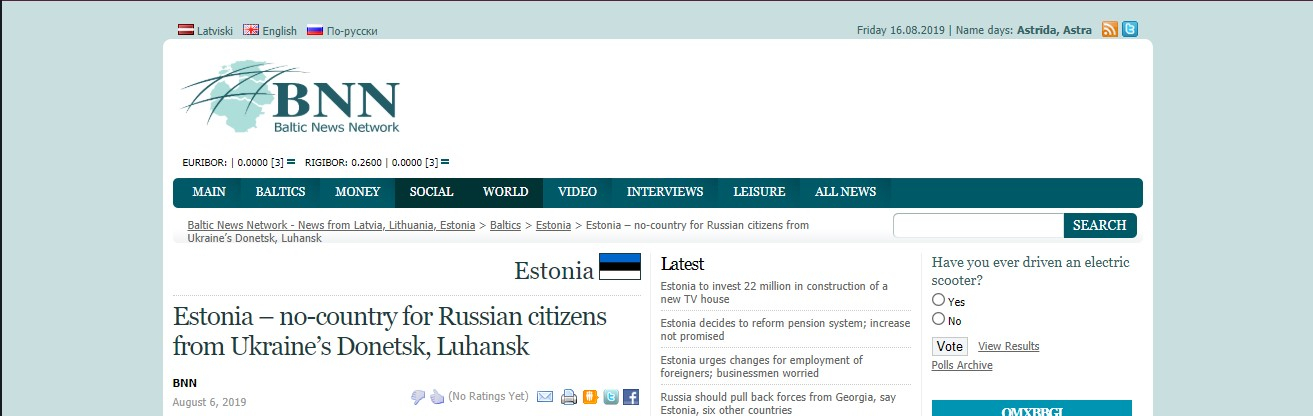Screen dimensions: 1313x416
Task: Select the No poll option
Action: 938,319
